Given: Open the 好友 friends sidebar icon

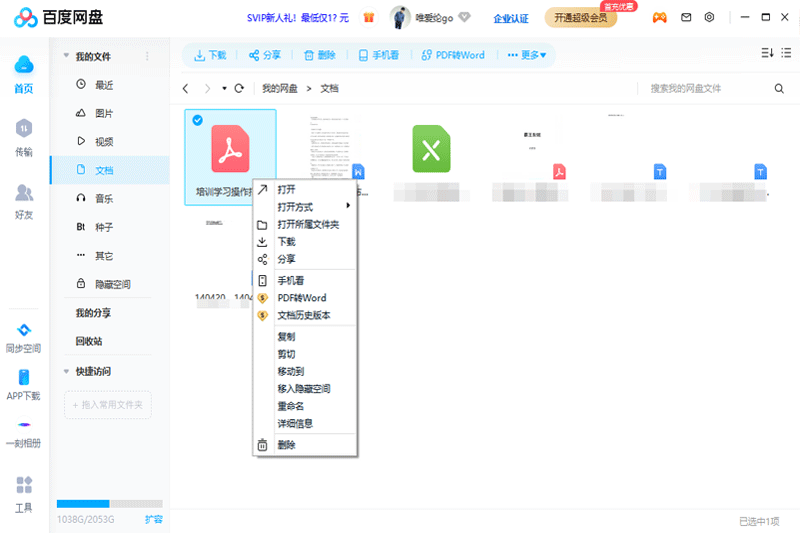Looking at the screenshot, I should 23,199.
